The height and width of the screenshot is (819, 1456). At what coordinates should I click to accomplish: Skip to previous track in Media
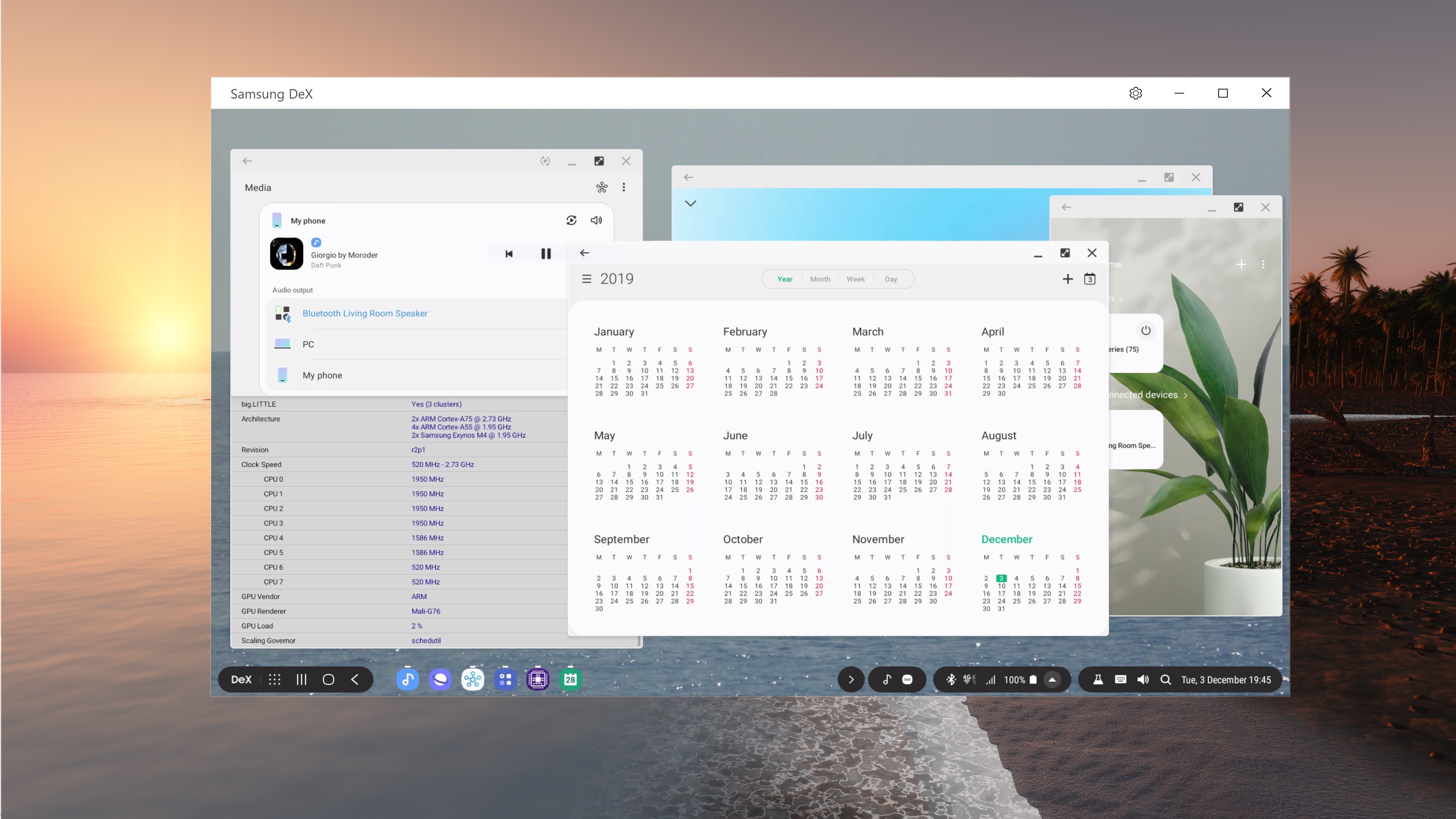click(x=509, y=254)
